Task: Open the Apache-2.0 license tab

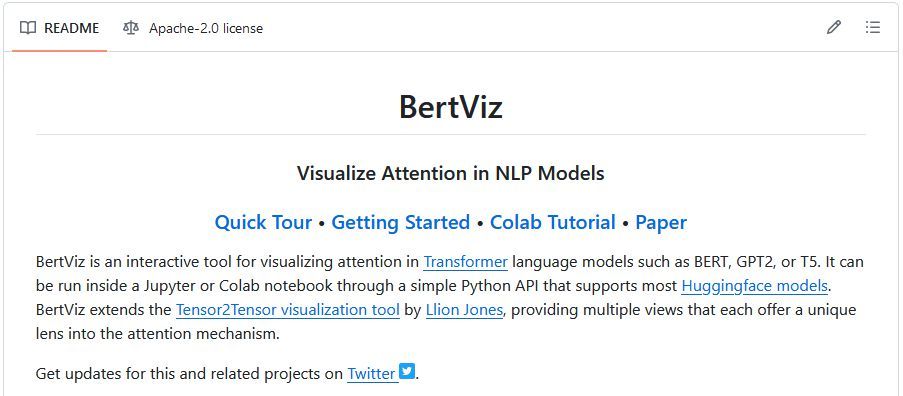Action: [x=193, y=28]
